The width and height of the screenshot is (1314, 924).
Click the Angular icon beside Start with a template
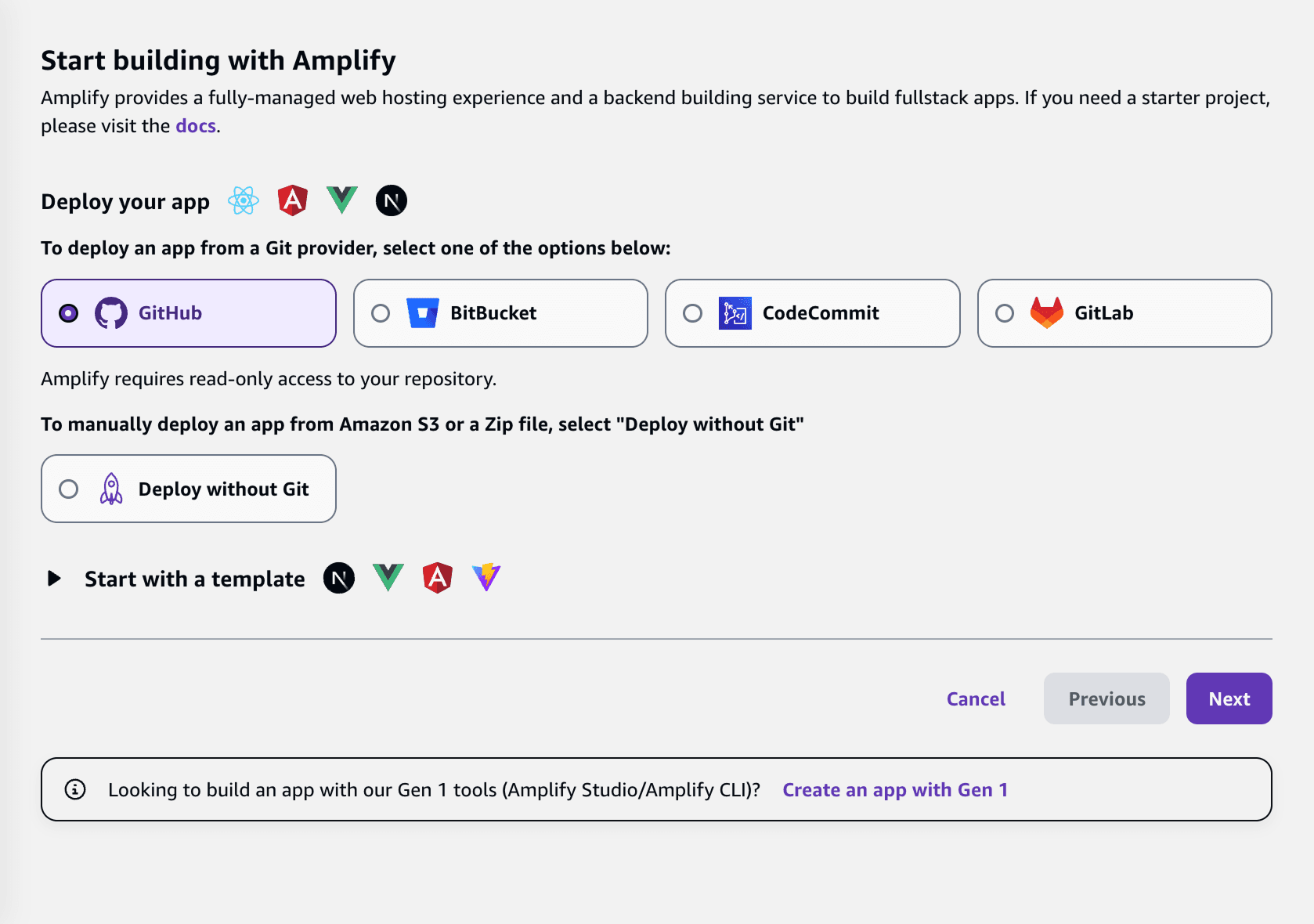click(x=438, y=578)
